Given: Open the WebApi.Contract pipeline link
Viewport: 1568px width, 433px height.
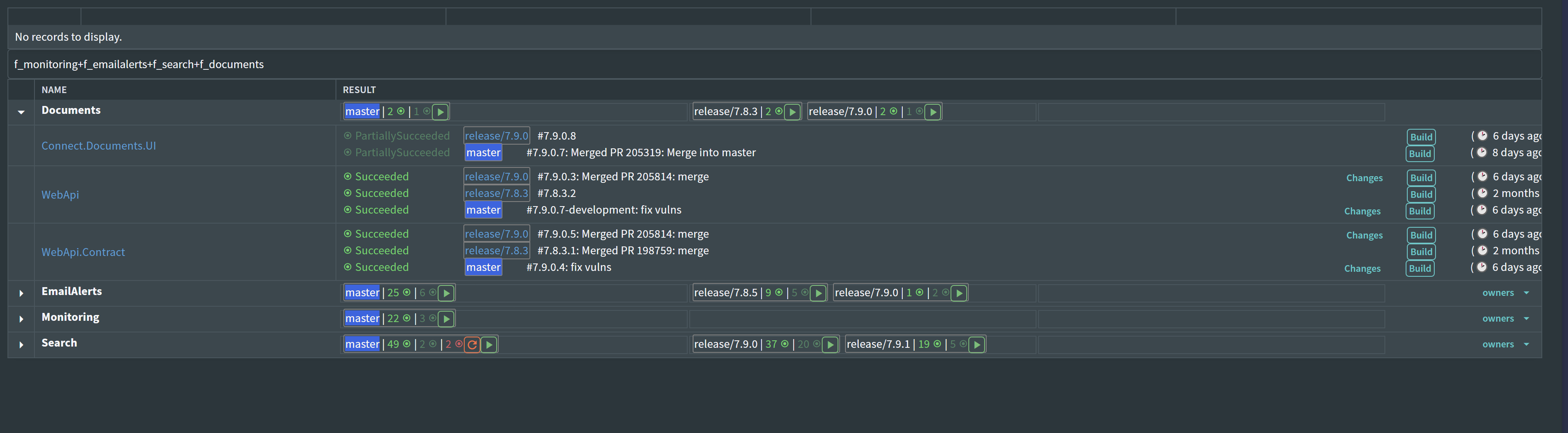Looking at the screenshot, I should [x=83, y=252].
